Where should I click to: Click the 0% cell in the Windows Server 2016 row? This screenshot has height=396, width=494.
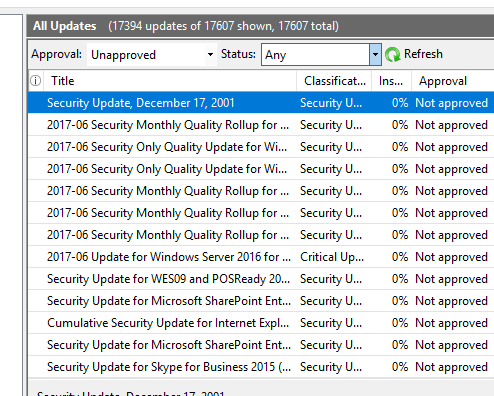(x=400, y=257)
